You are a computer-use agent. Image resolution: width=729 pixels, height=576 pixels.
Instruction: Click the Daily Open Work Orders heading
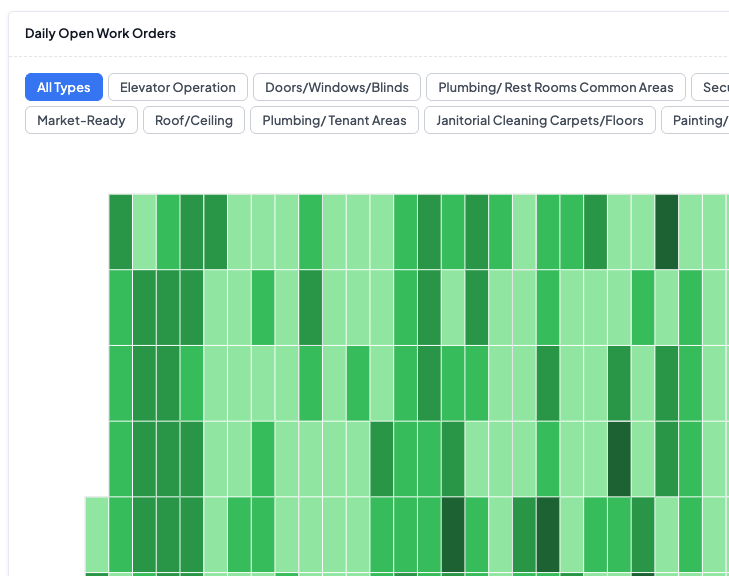(x=100, y=33)
